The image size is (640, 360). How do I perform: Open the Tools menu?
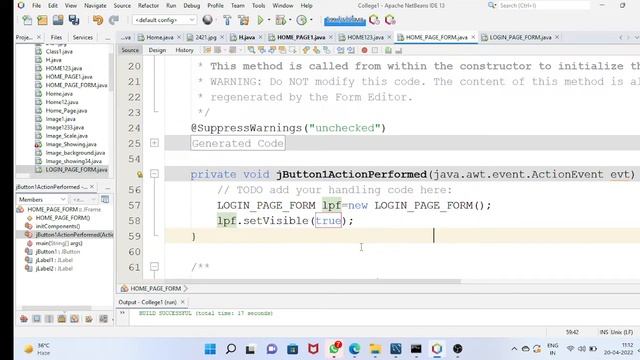(x=258, y=6)
